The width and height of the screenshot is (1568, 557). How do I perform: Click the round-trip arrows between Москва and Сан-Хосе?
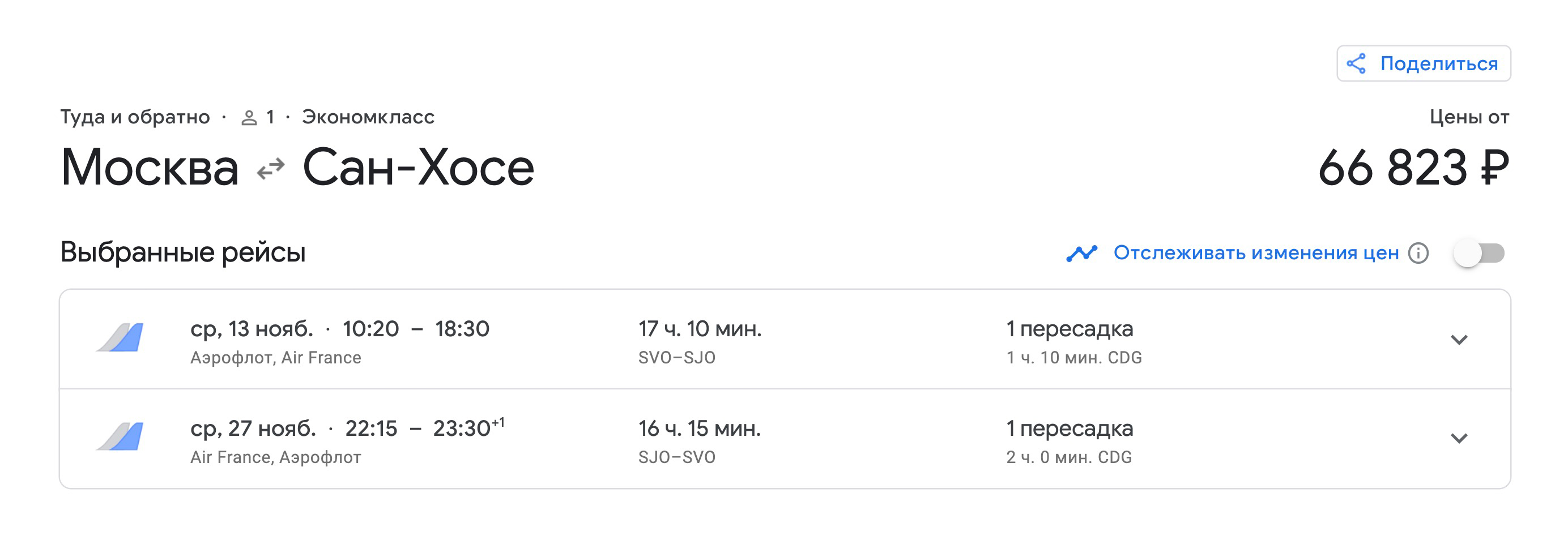coord(271,169)
